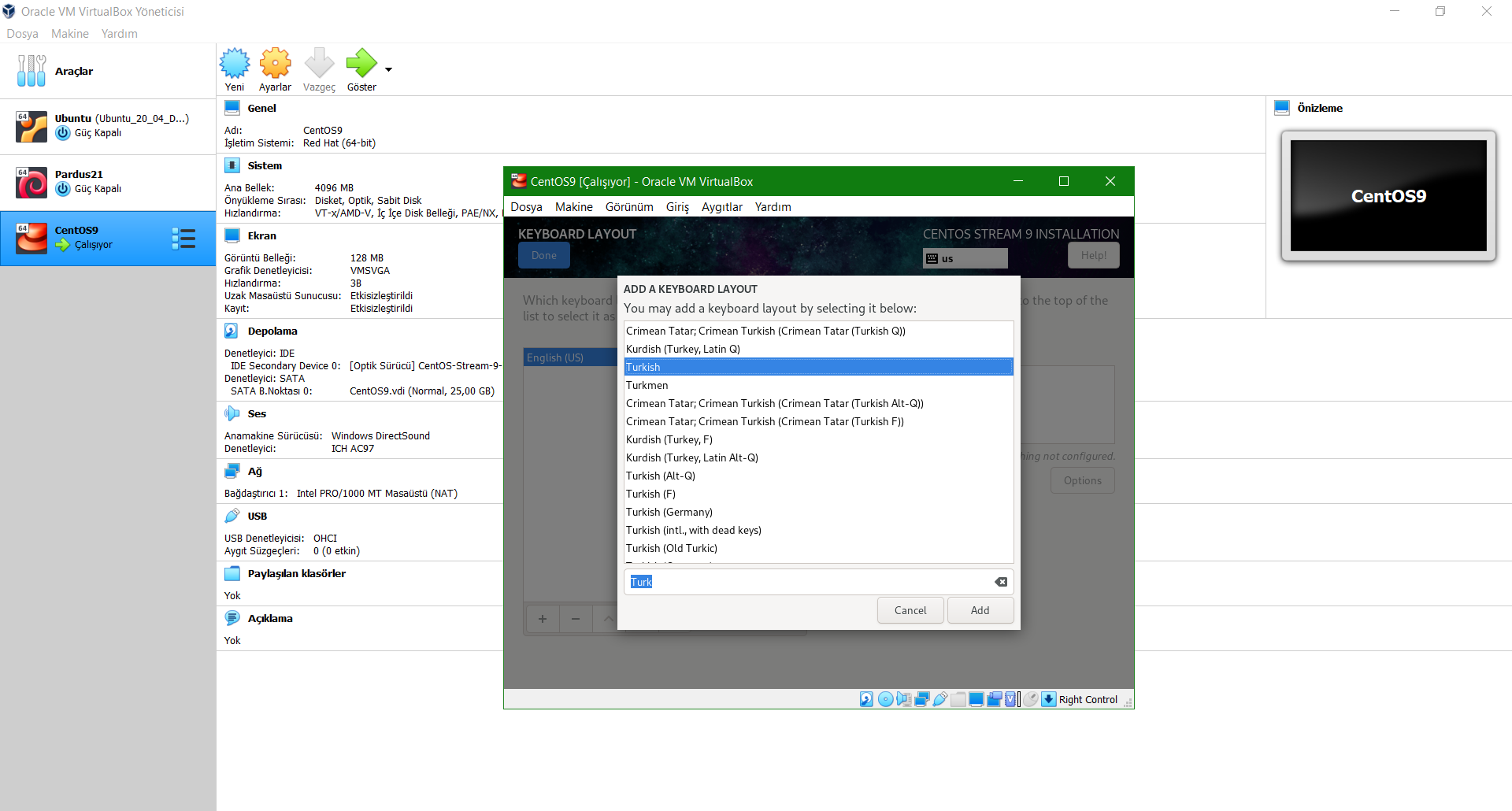The height and width of the screenshot is (811, 1512).
Task: Click Cancel in Add Keyboard Layout dialog
Action: (910, 610)
